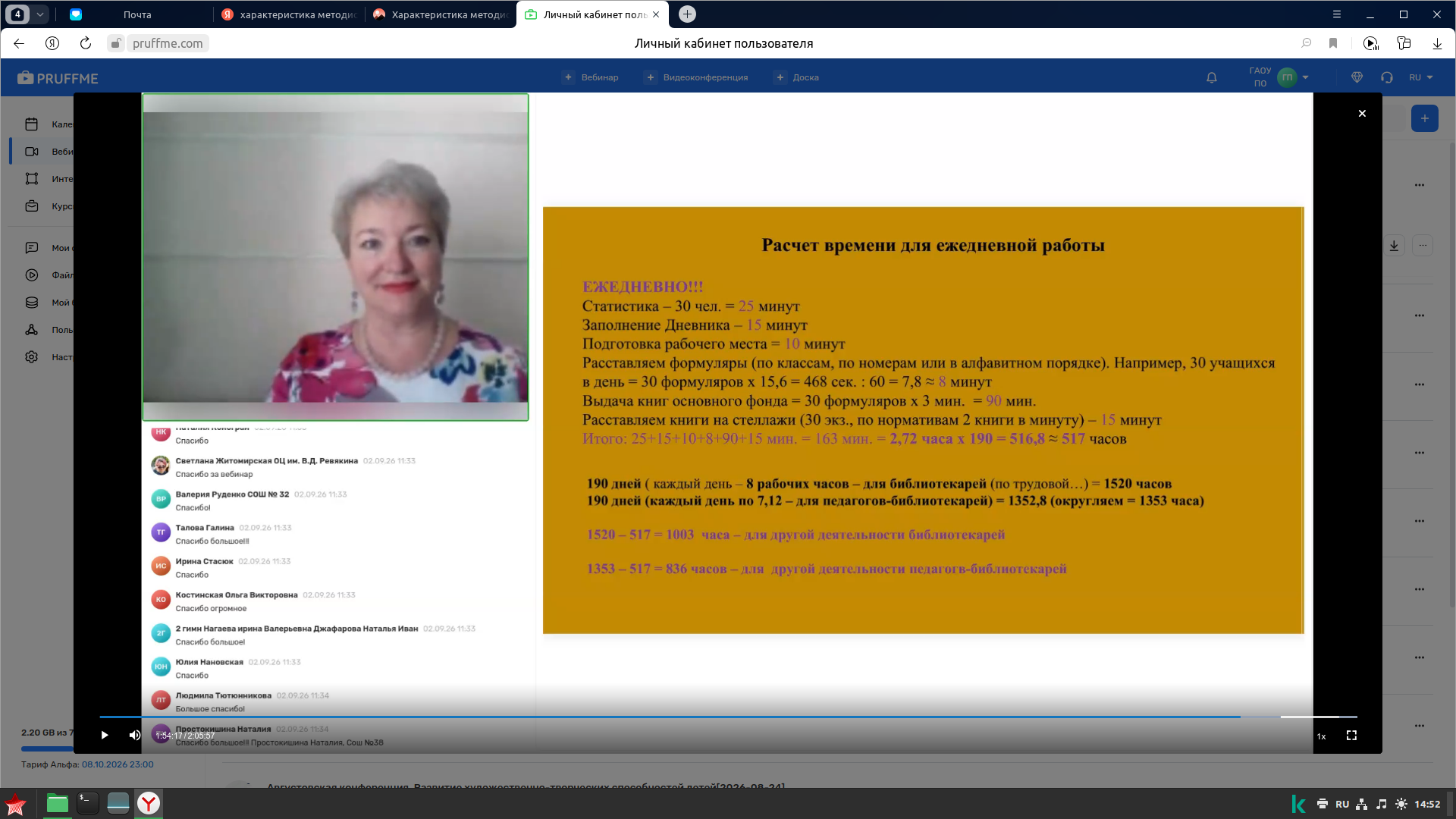Reload the page with refresh icon
The height and width of the screenshot is (819, 1456).
pos(86,43)
